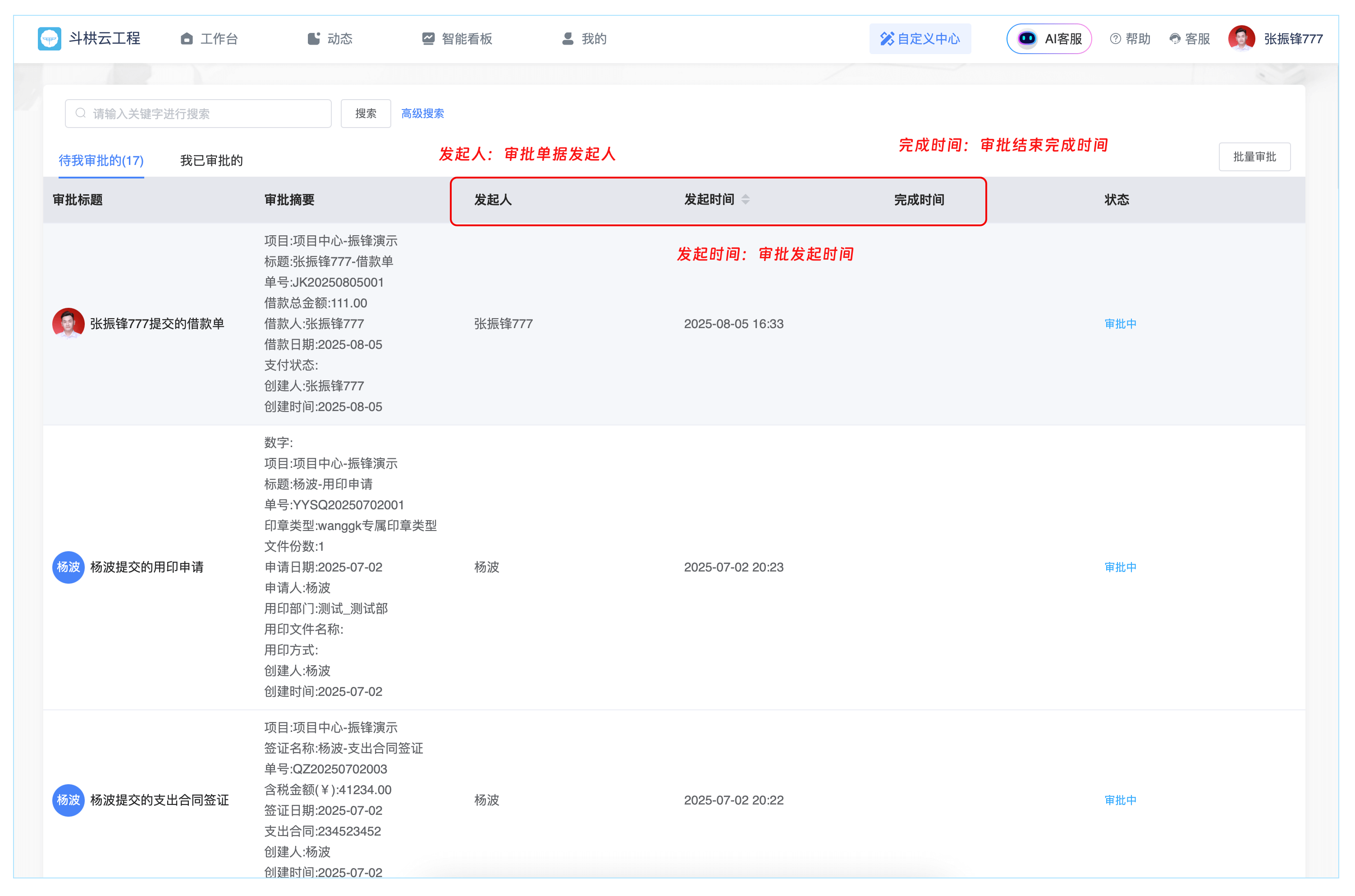Open 杨波提交的支出合同签证 title
Image resolution: width=1355 pixels, height=896 pixels.
pos(160,800)
